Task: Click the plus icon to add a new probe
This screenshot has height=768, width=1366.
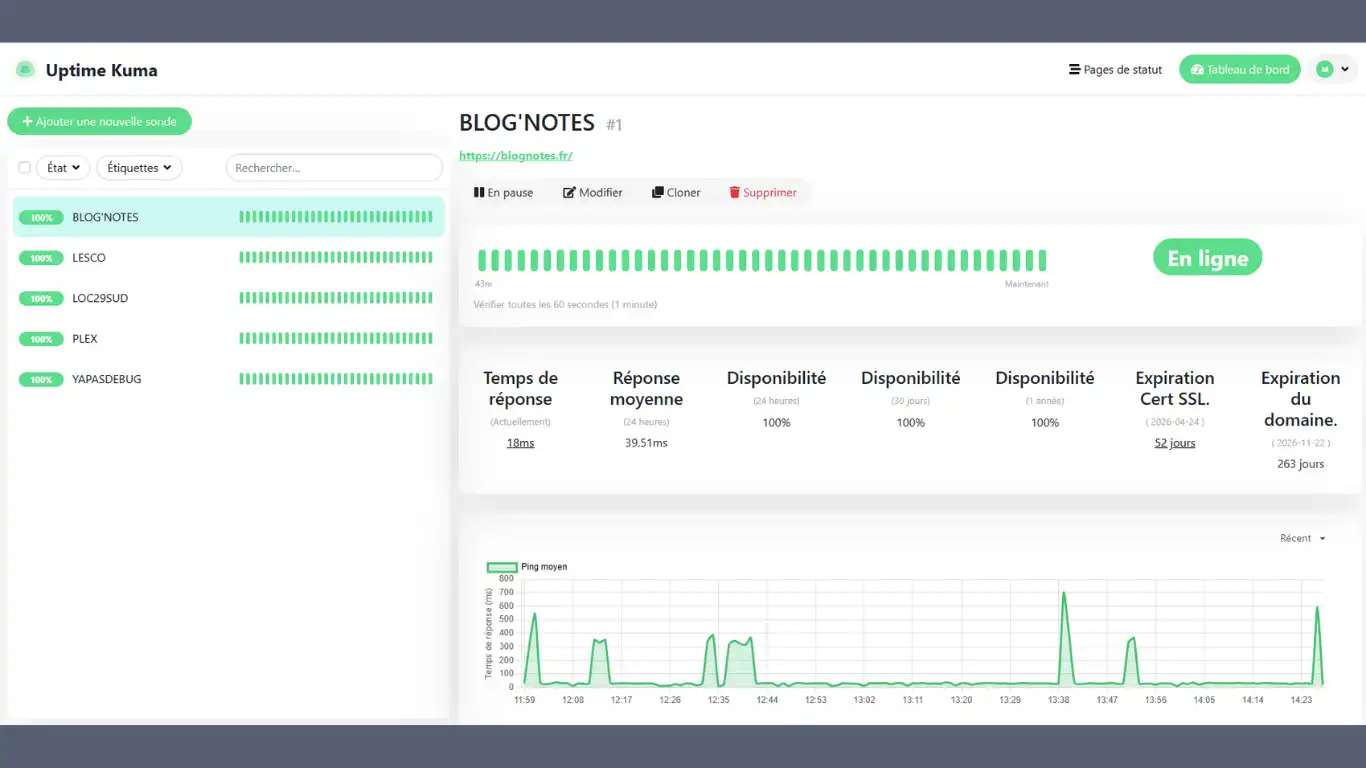Action: [x=27, y=121]
